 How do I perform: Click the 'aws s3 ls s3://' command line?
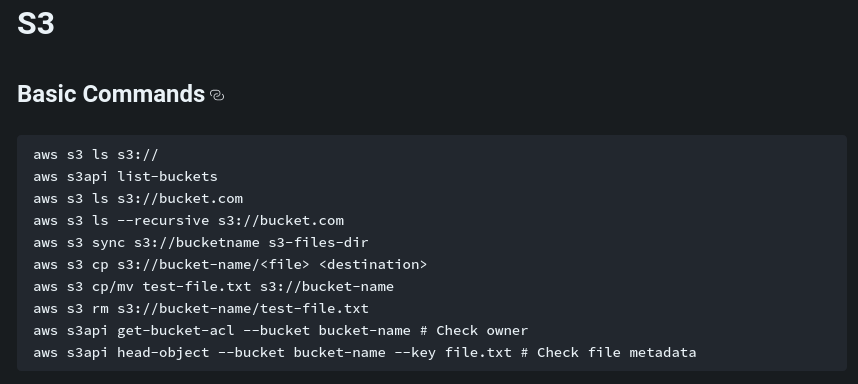point(96,155)
